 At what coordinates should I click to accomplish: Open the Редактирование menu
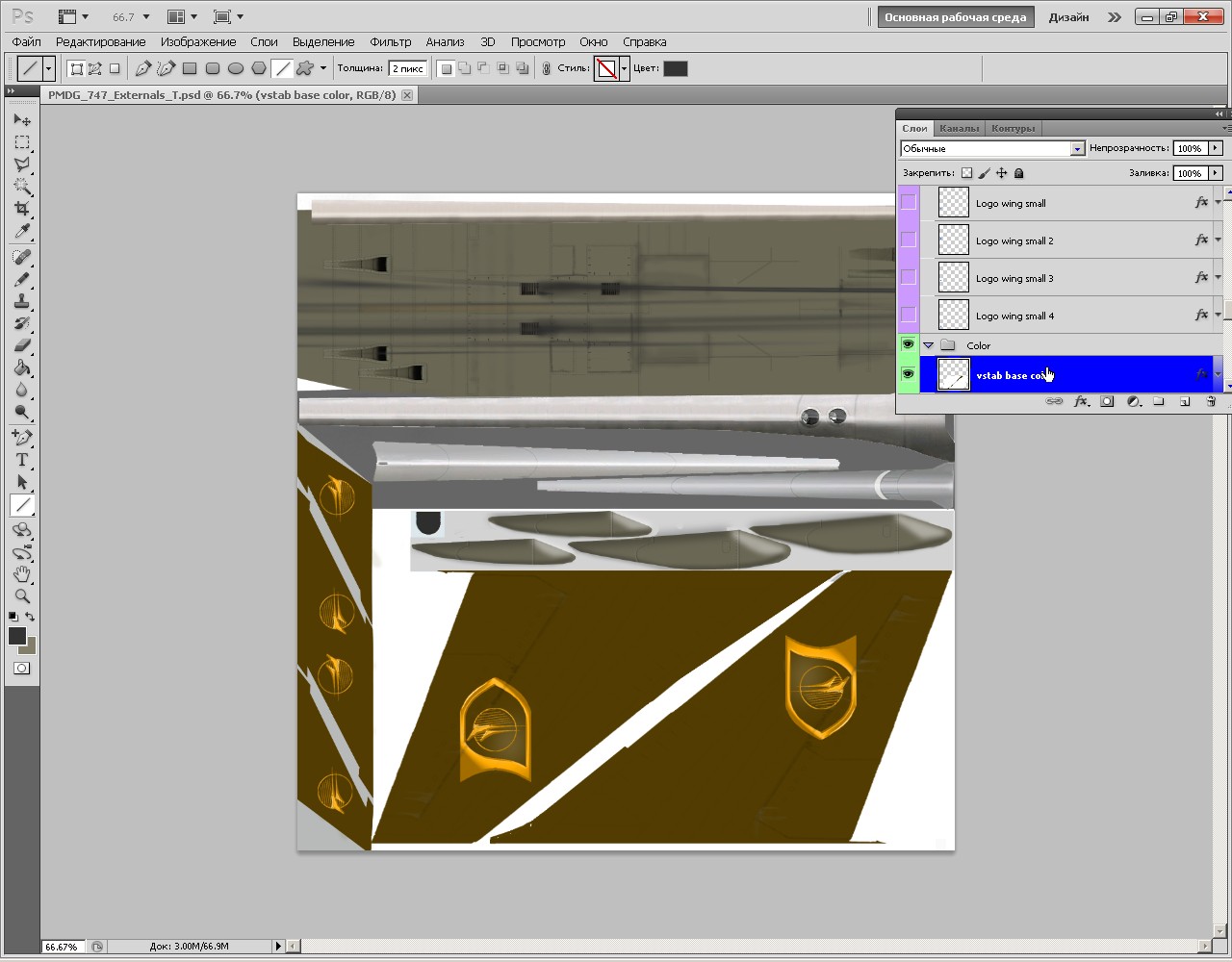click(x=101, y=42)
